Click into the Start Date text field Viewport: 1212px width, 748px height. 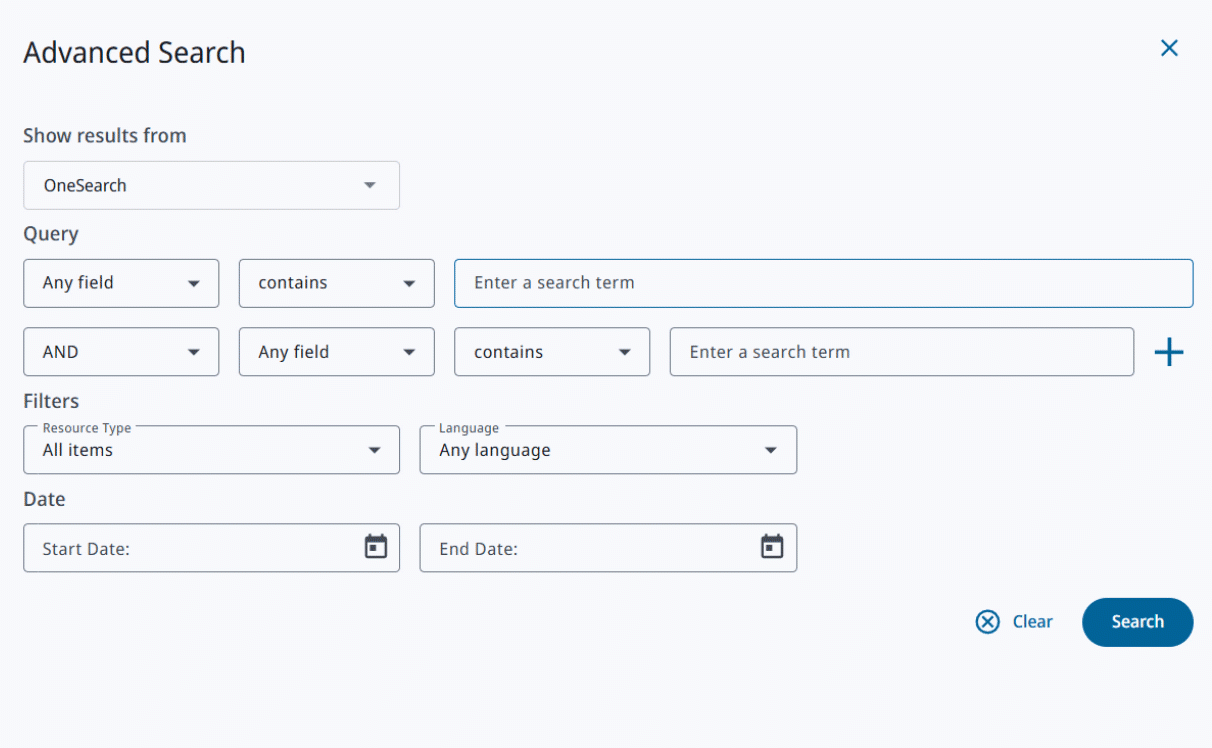pos(190,548)
